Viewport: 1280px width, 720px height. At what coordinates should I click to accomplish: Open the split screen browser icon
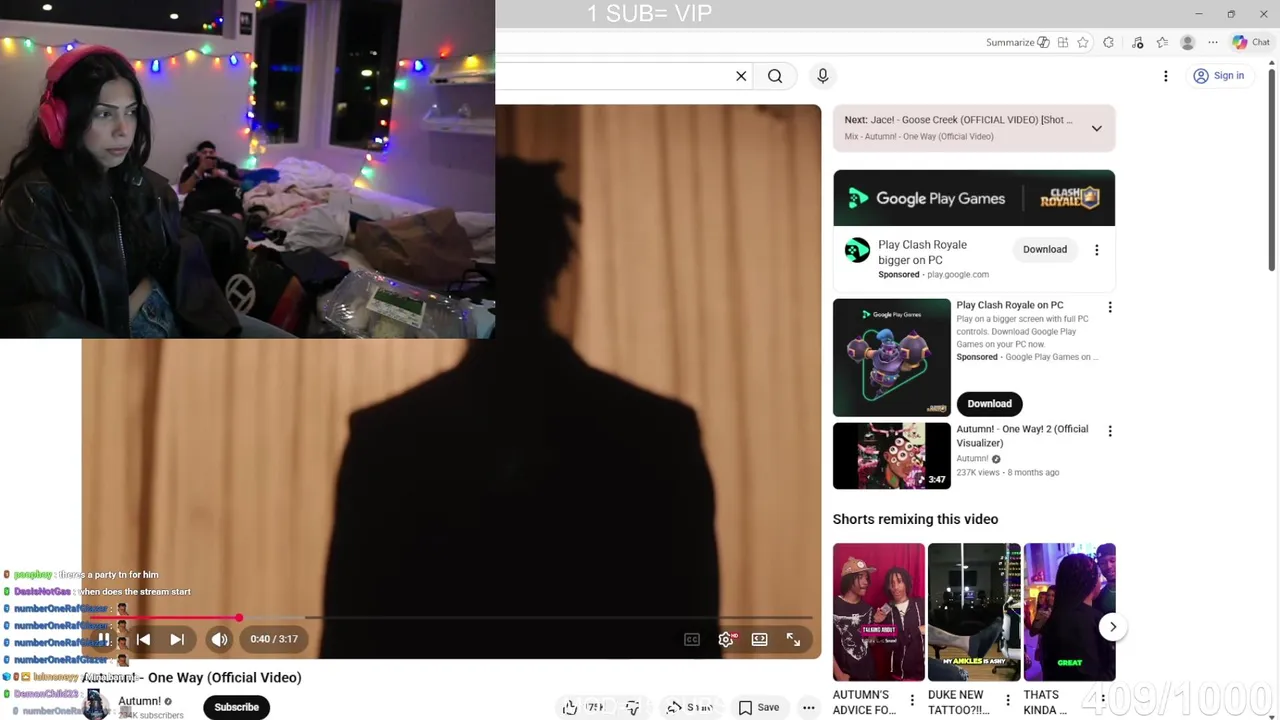pyautogui.click(x=1063, y=42)
